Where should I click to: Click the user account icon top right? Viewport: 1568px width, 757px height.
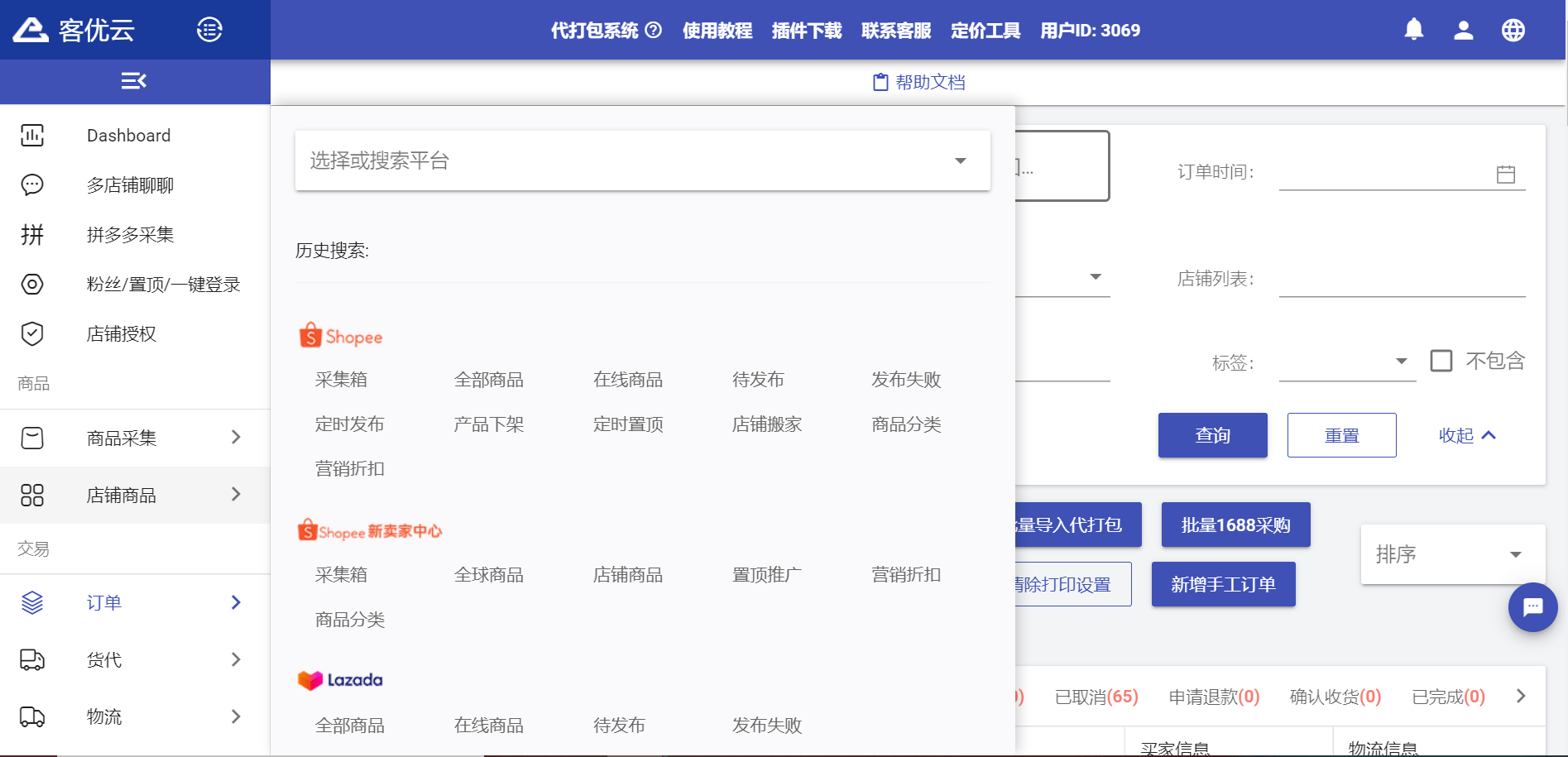tap(1463, 29)
